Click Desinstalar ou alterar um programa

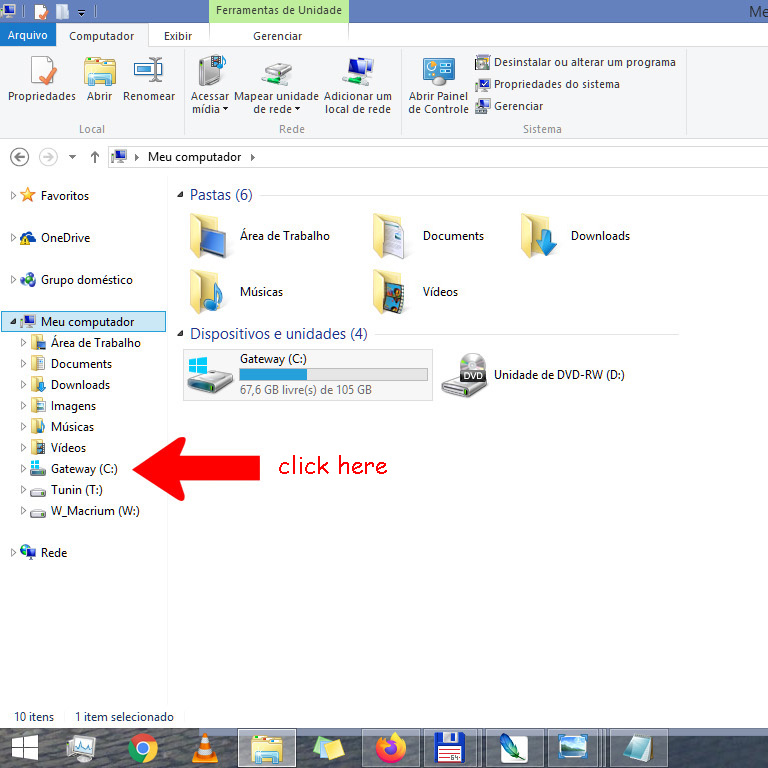pyautogui.click(x=584, y=62)
